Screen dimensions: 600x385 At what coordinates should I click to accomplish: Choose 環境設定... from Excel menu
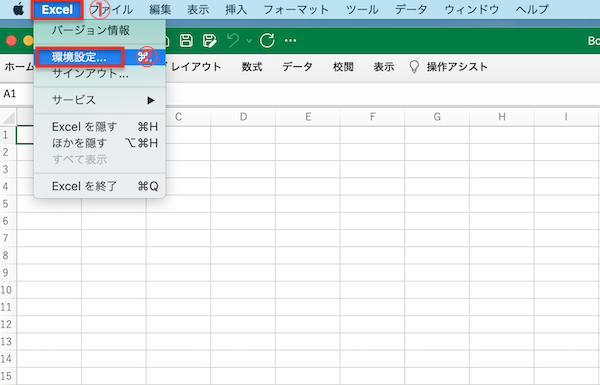pos(100,57)
